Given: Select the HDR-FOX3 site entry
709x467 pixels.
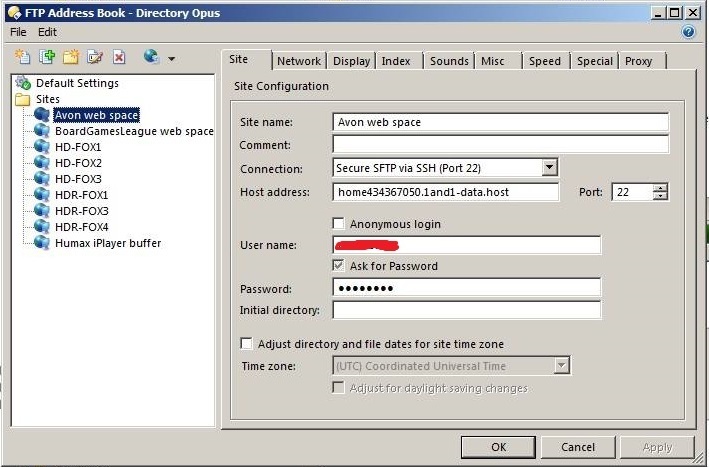Looking at the screenshot, I should [x=82, y=211].
